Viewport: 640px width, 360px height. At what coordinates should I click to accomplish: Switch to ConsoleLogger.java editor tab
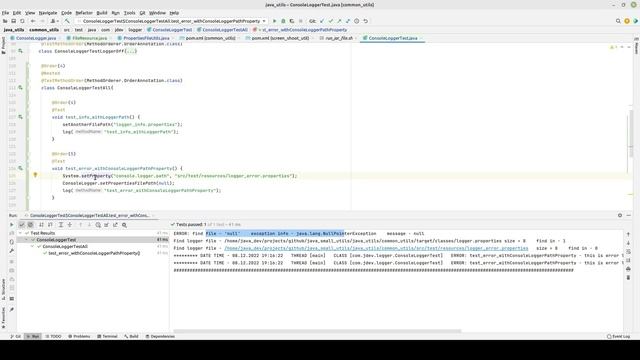coord(36,38)
